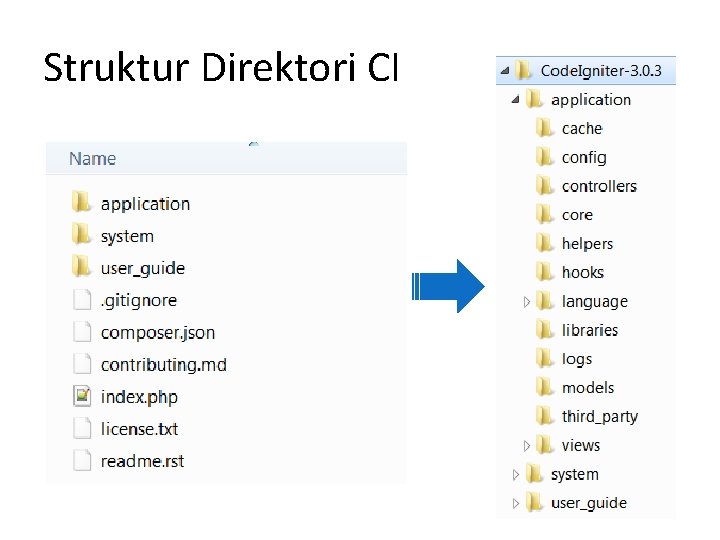Click the helpers folder icon

point(545,243)
